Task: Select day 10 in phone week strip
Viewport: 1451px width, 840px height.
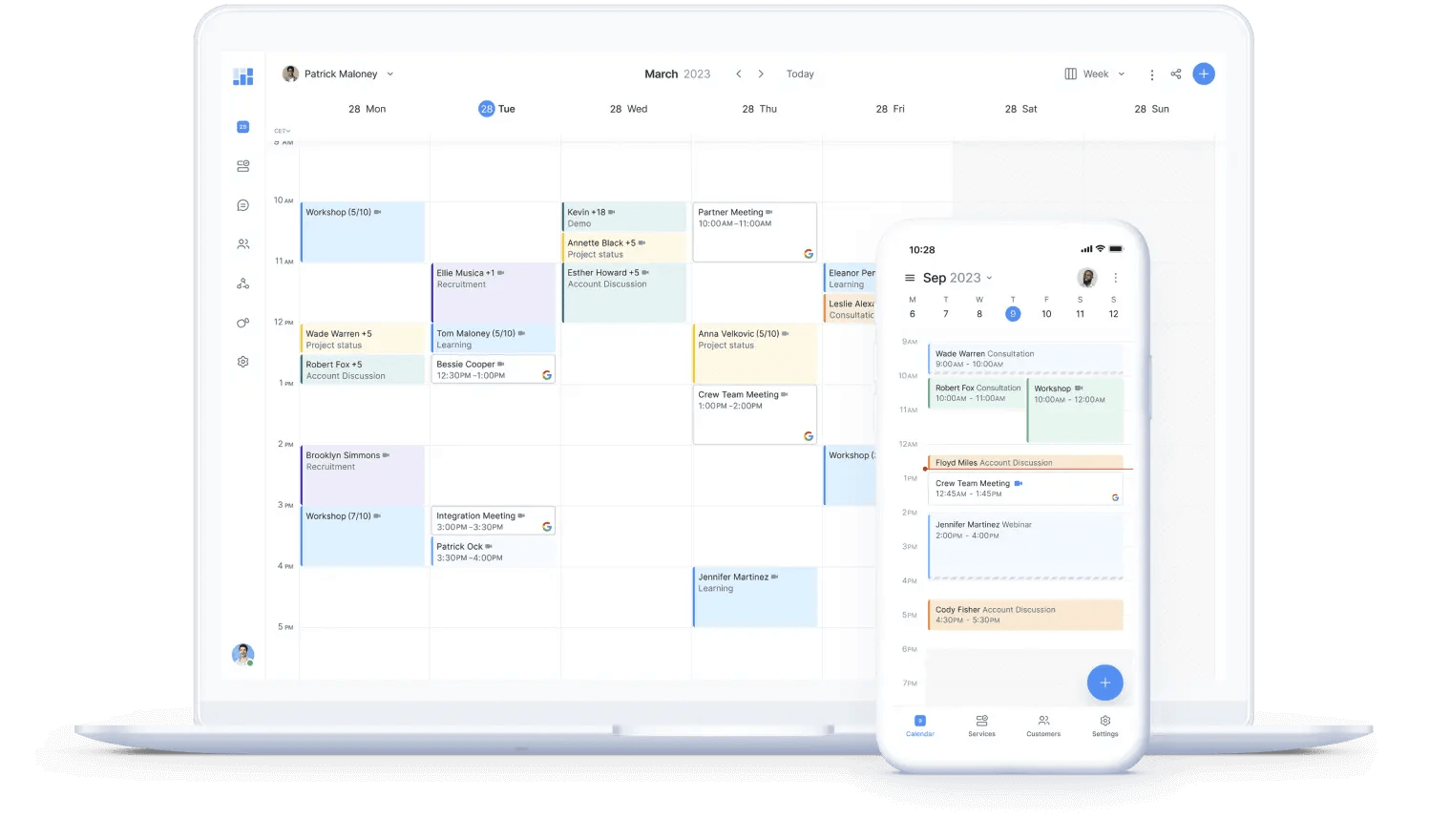Action: [x=1046, y=314]
